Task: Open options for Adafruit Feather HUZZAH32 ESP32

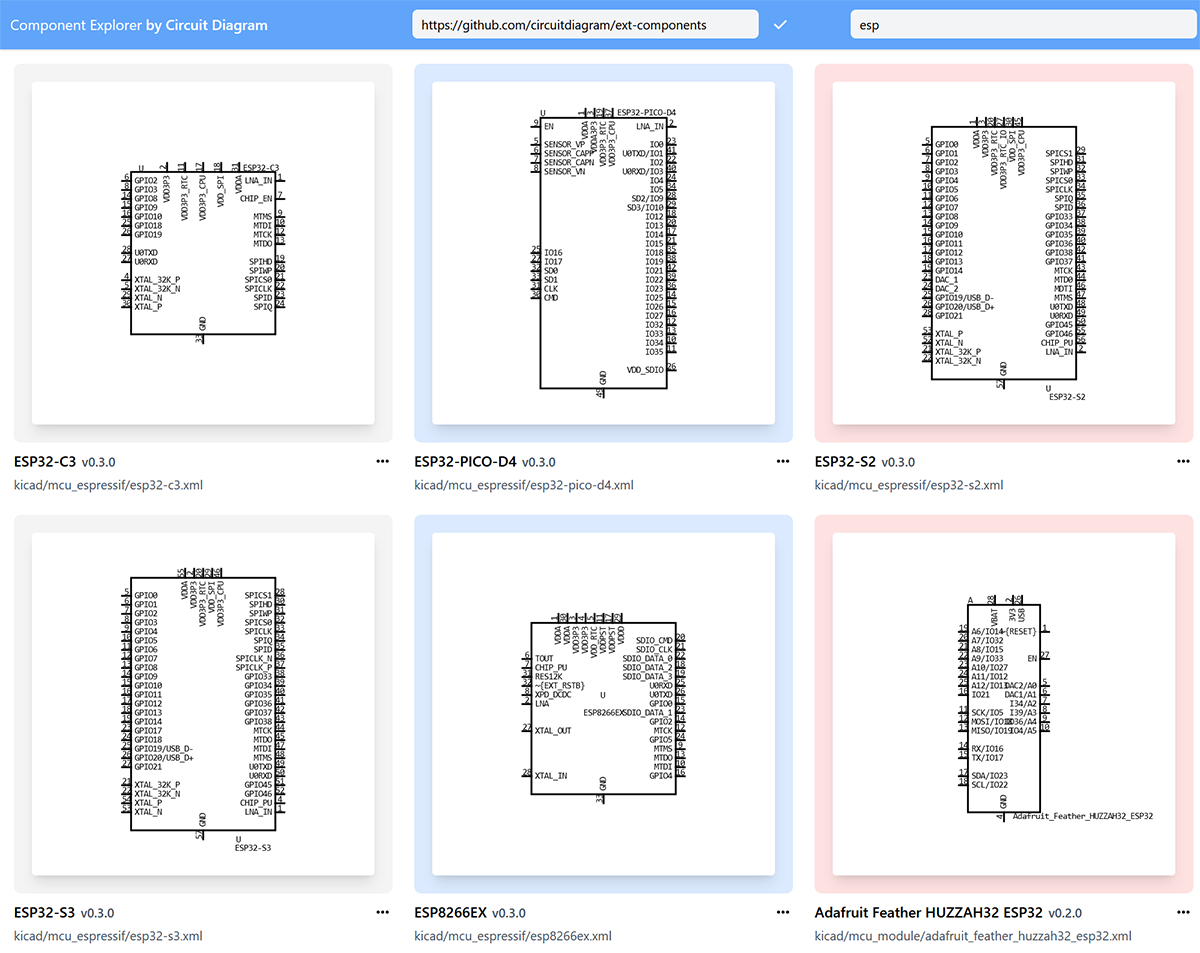Action: coord(1184,912)
